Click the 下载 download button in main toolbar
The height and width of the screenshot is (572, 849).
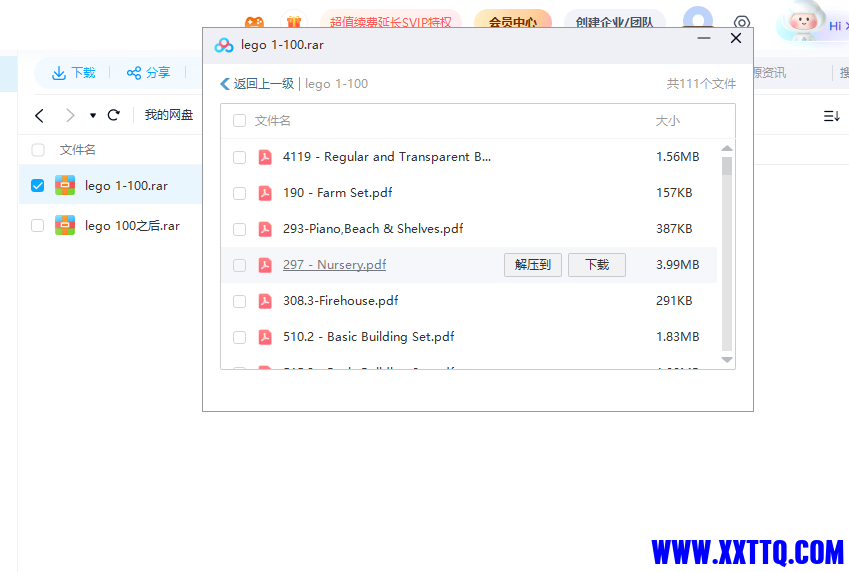tap(74, 73)
